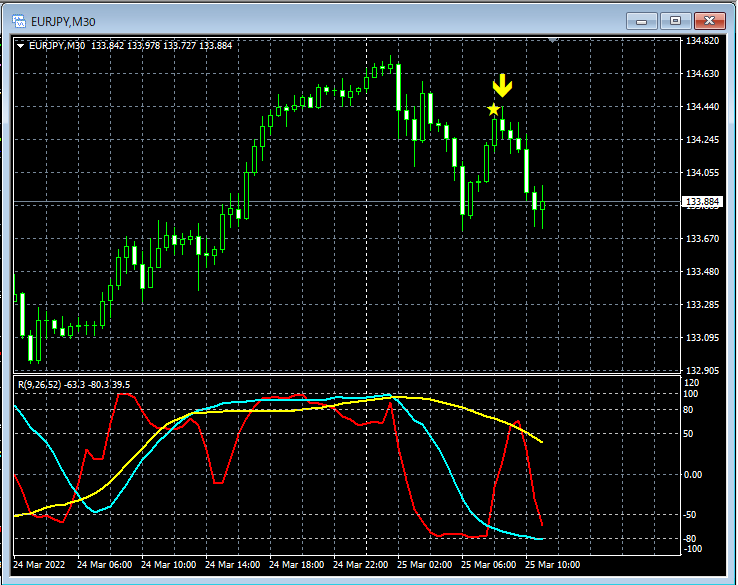Click the EURJPY chart window icon

19,21
